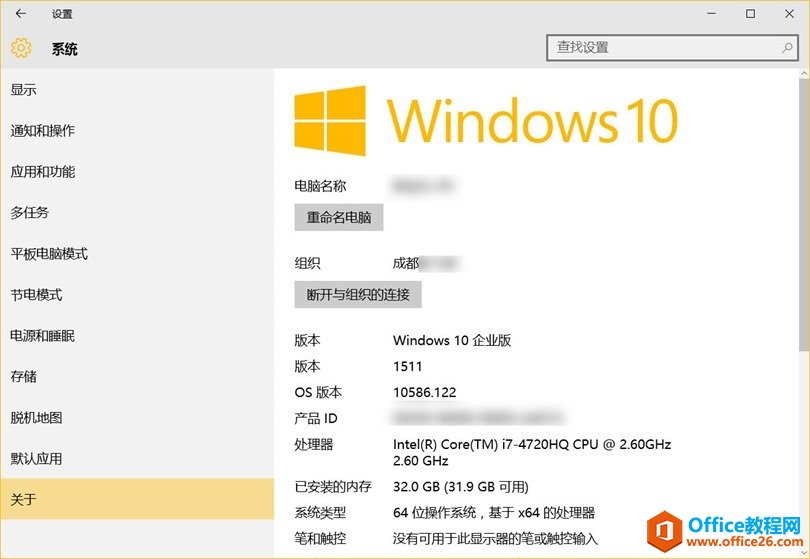Click the Intel Core i7-4720HQ processor text
Image resolution: width=810 pixels, height=559 pixels.
point(532,452)
